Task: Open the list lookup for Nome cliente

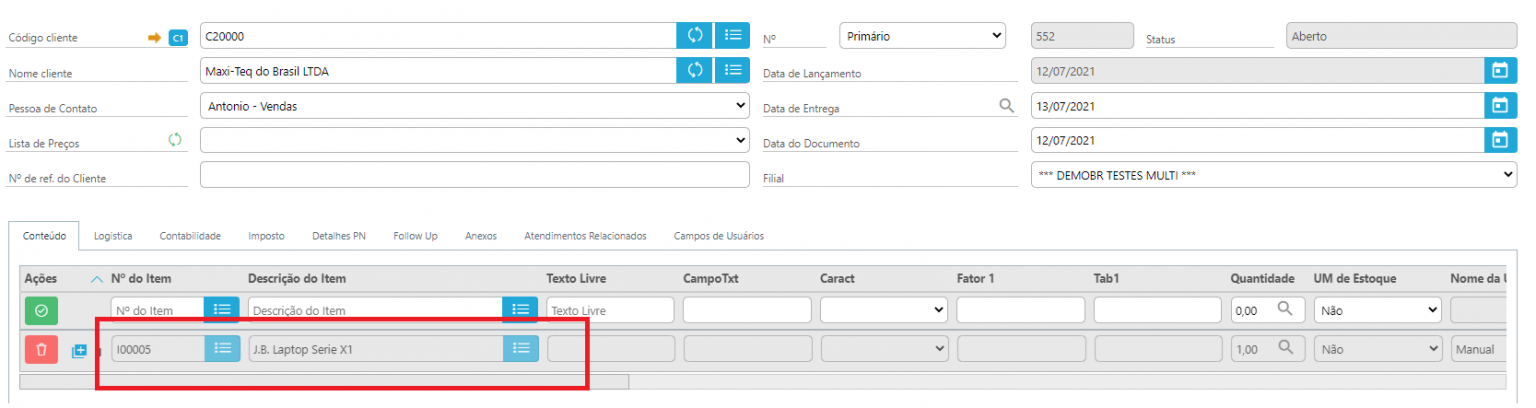Action: click(x=732, y=70)
